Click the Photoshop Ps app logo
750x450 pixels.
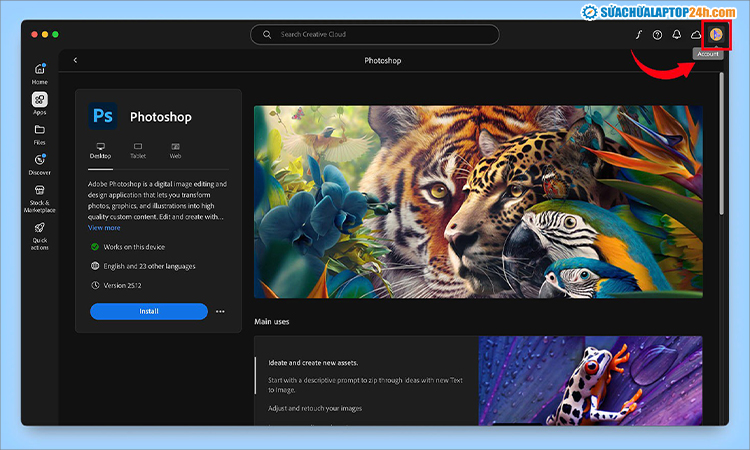[103, 116]
